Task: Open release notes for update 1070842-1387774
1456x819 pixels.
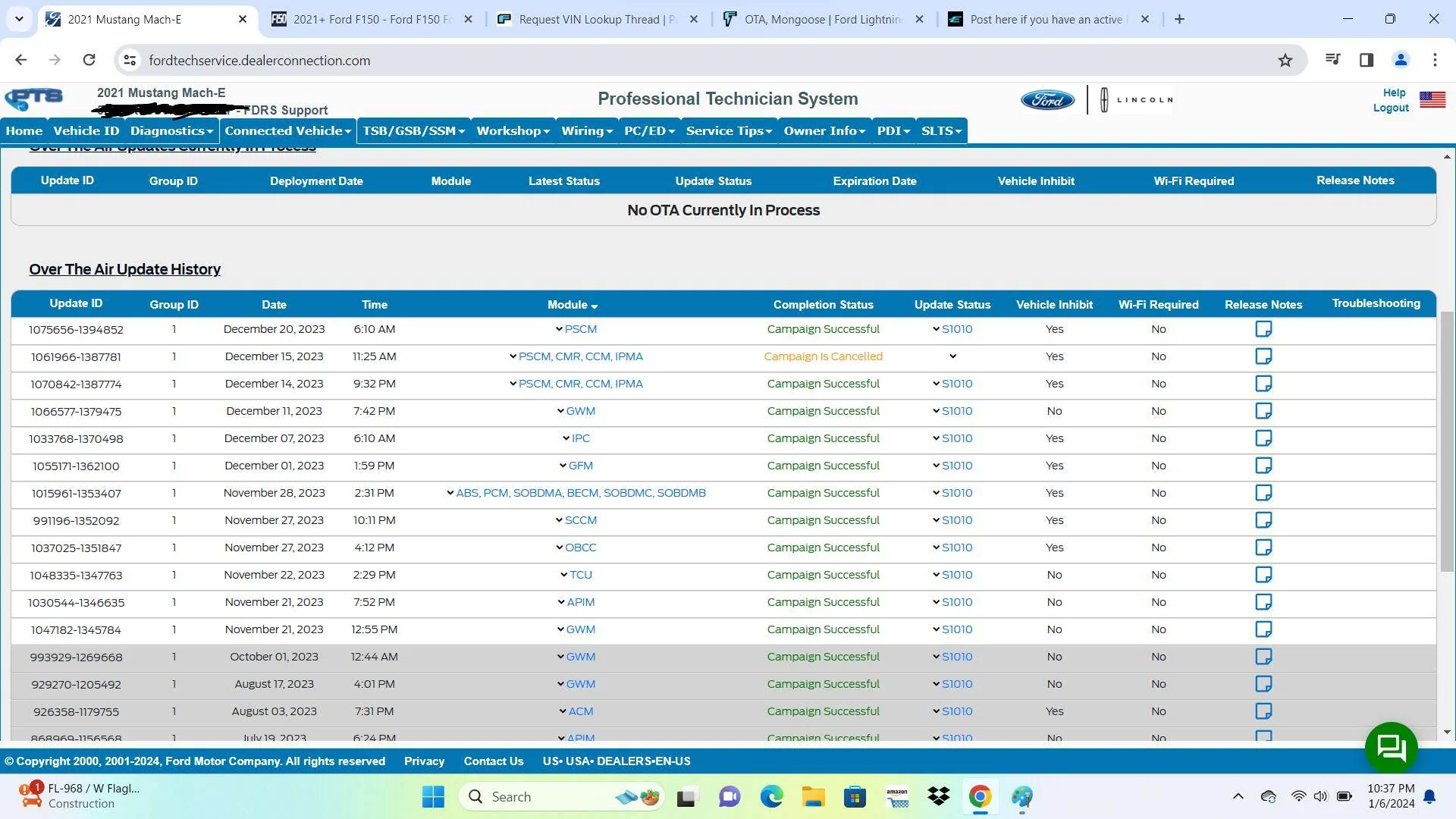Action: 1263,384
